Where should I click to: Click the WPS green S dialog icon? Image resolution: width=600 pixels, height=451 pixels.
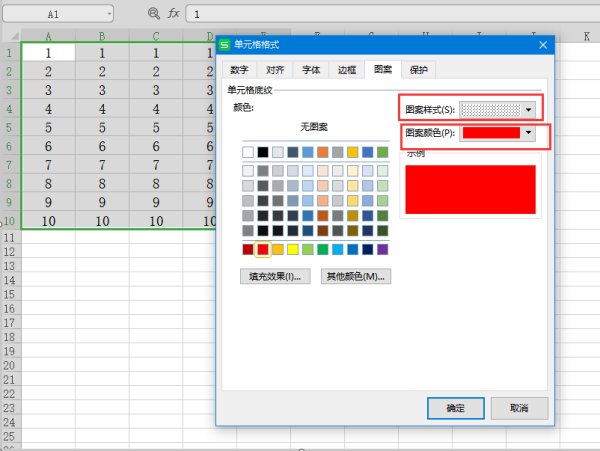coord(224,45)
